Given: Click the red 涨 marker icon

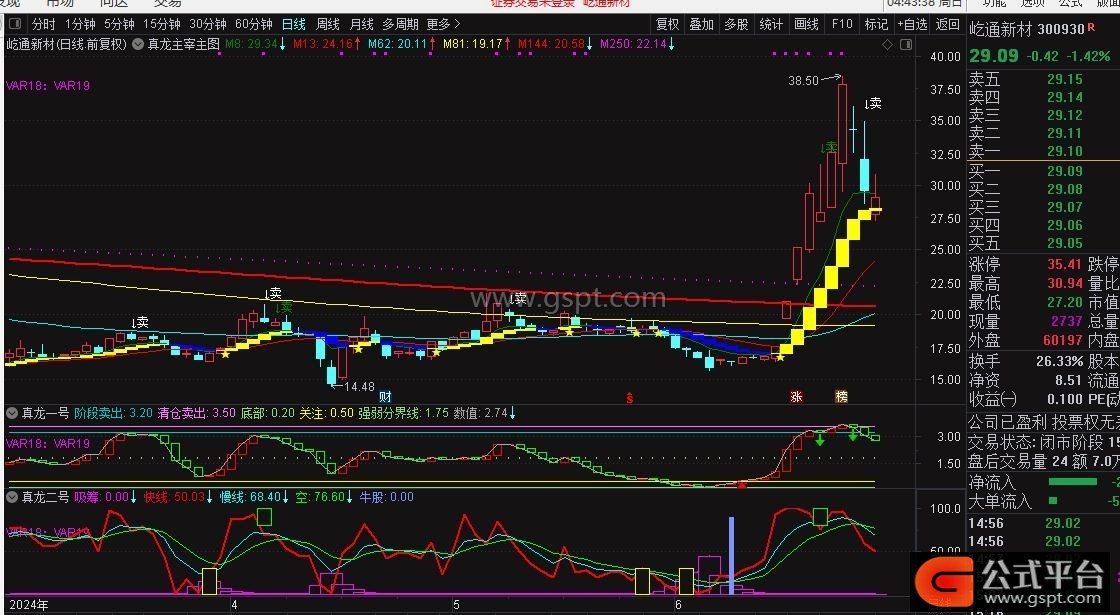Looking at the screenshot, I should click(x=796, y=396).
